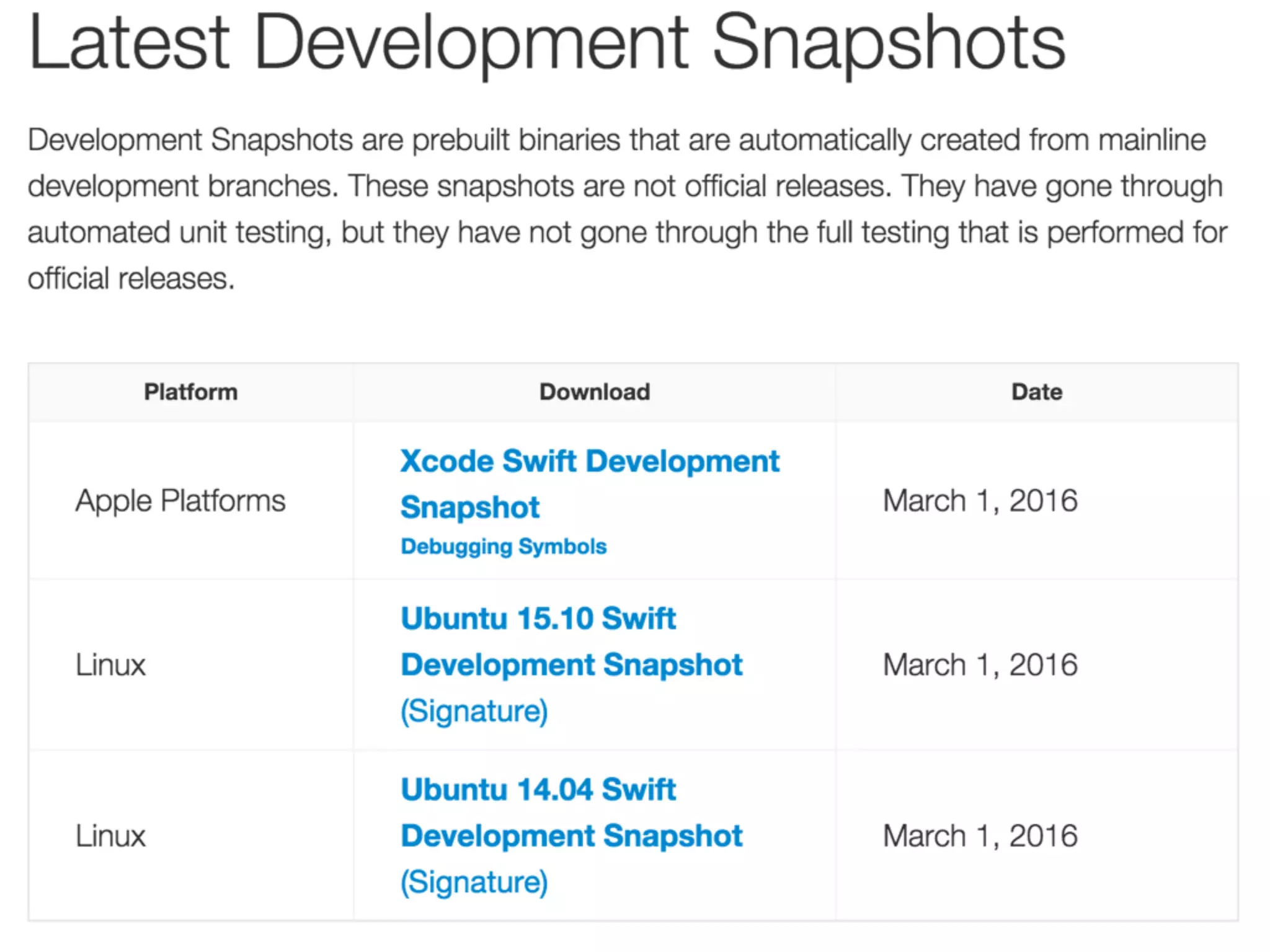Open the Xcode Swift Development Snapshot link
This screenshot has width=1270, height=952.
tap(589, 462)
